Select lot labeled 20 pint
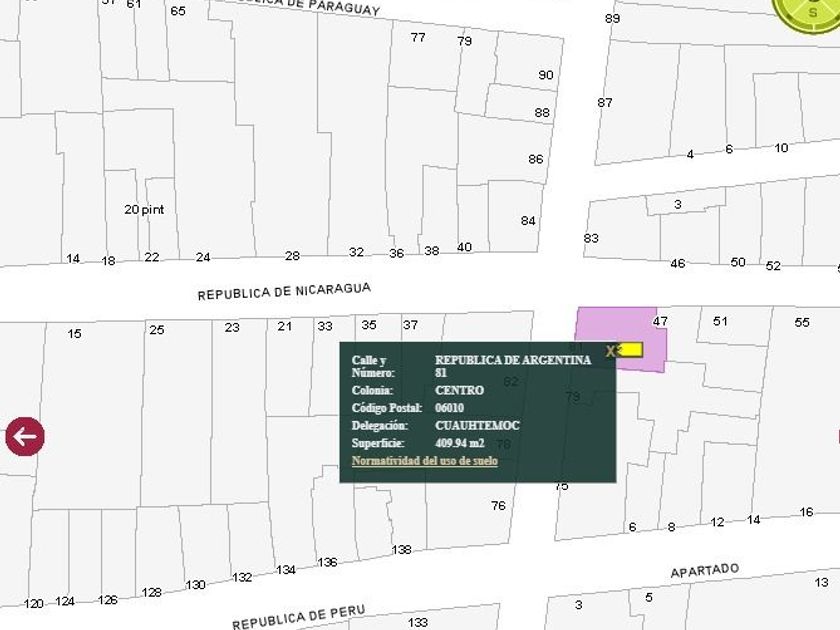Screen dimensions: 840x630 click(144, 209)
